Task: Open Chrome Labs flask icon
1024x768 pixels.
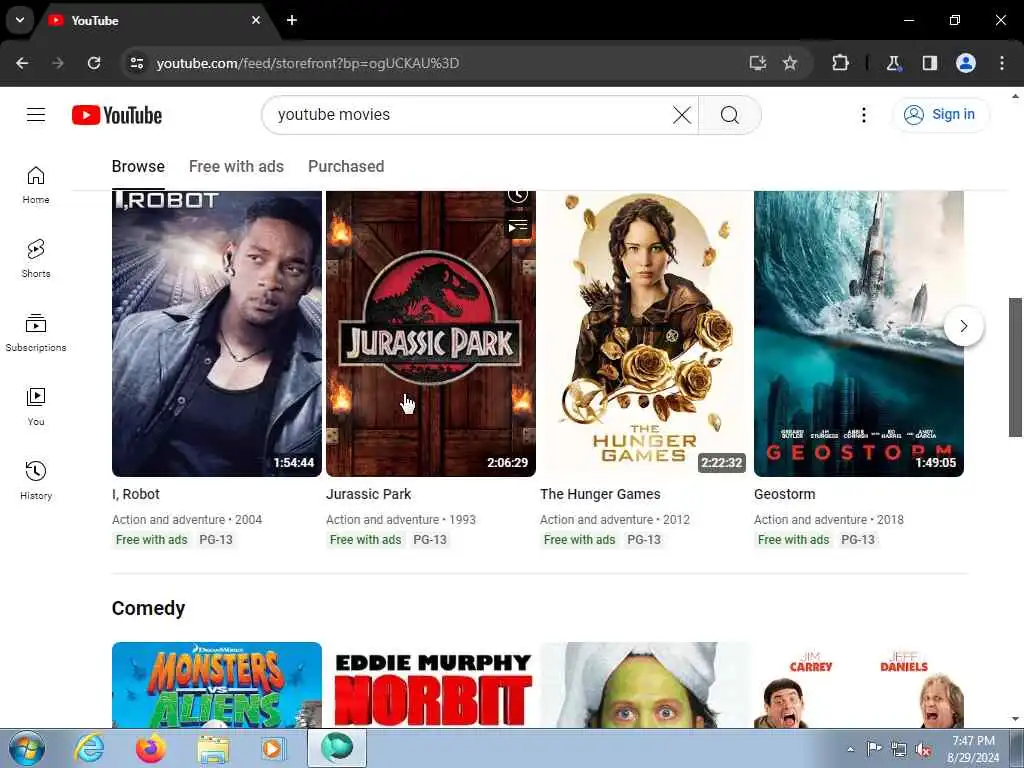Action: [893, 63]
